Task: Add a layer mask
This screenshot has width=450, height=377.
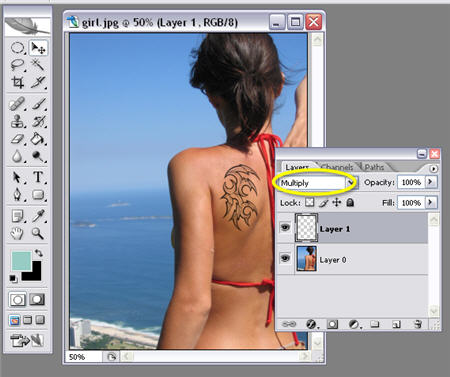Action: pos(332,324)
